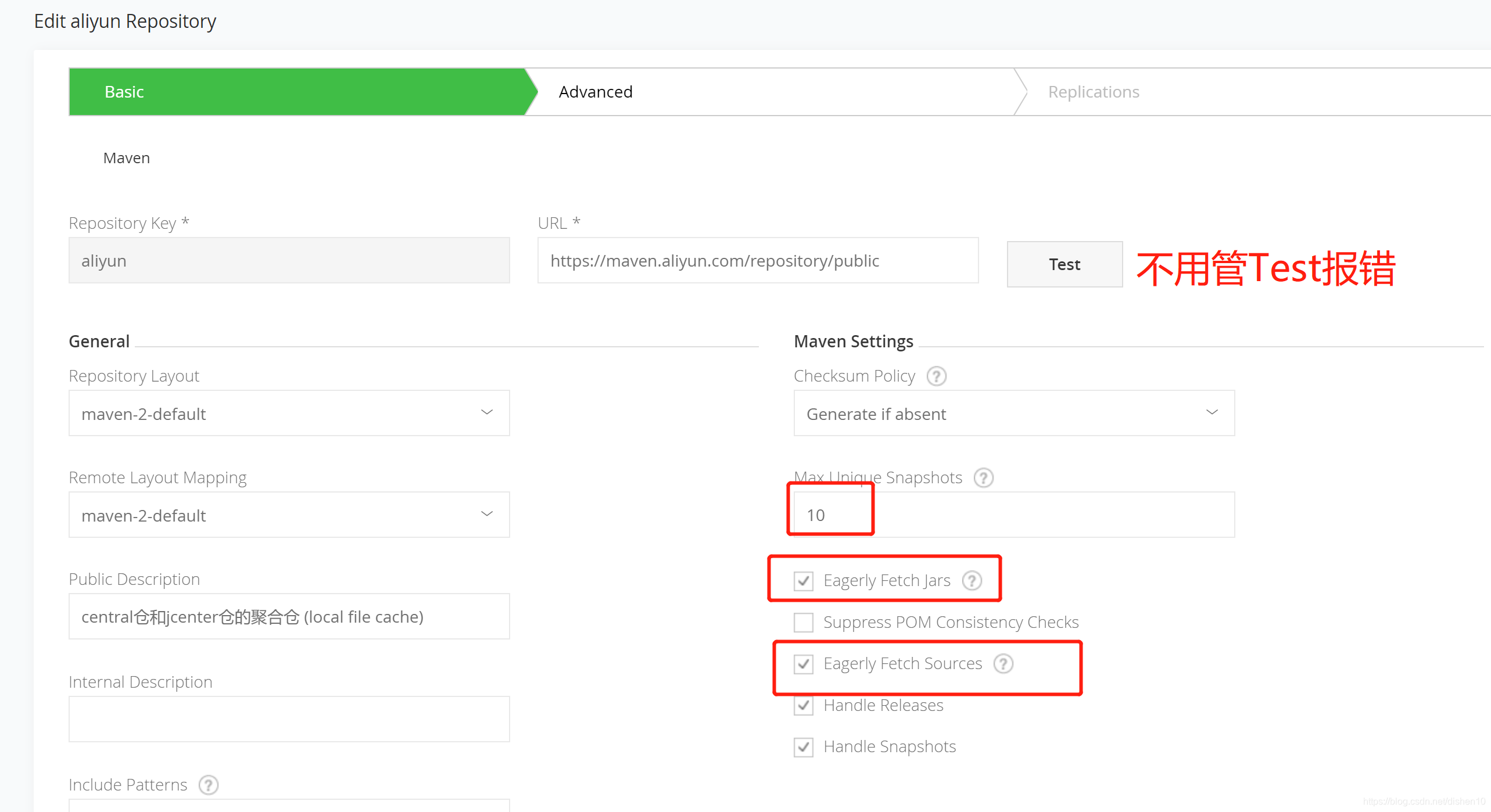The image size is (1491, 812).
Task: Click help icon next to Eagerly Fetch Jars
Action: [x=972, y=581]
